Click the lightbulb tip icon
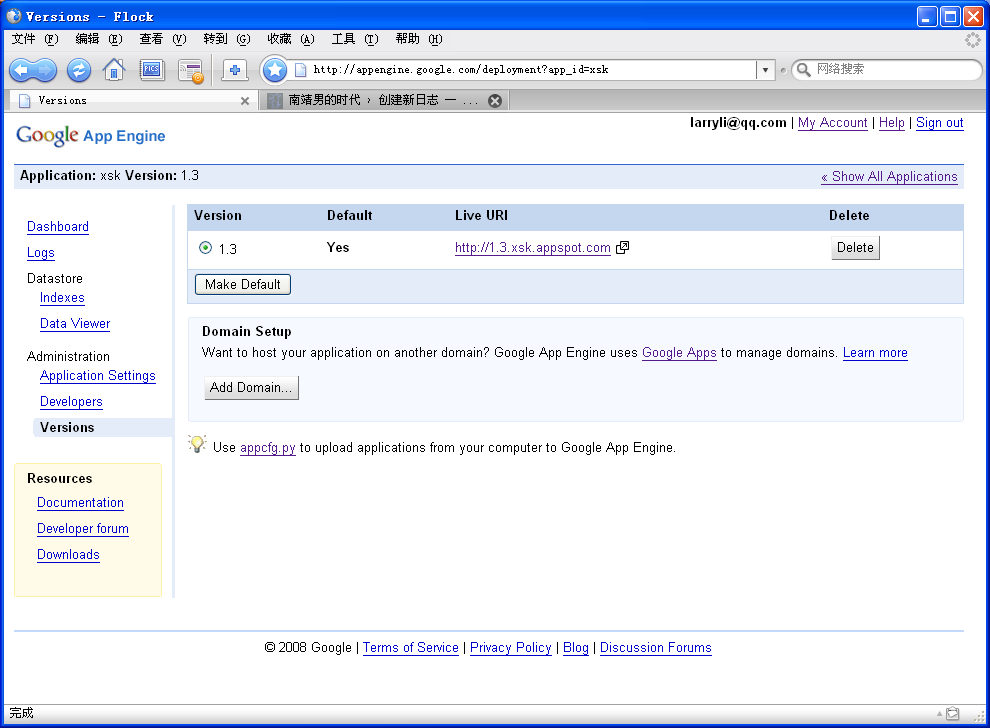Viewport: 990px width, 728px height. 198,444
